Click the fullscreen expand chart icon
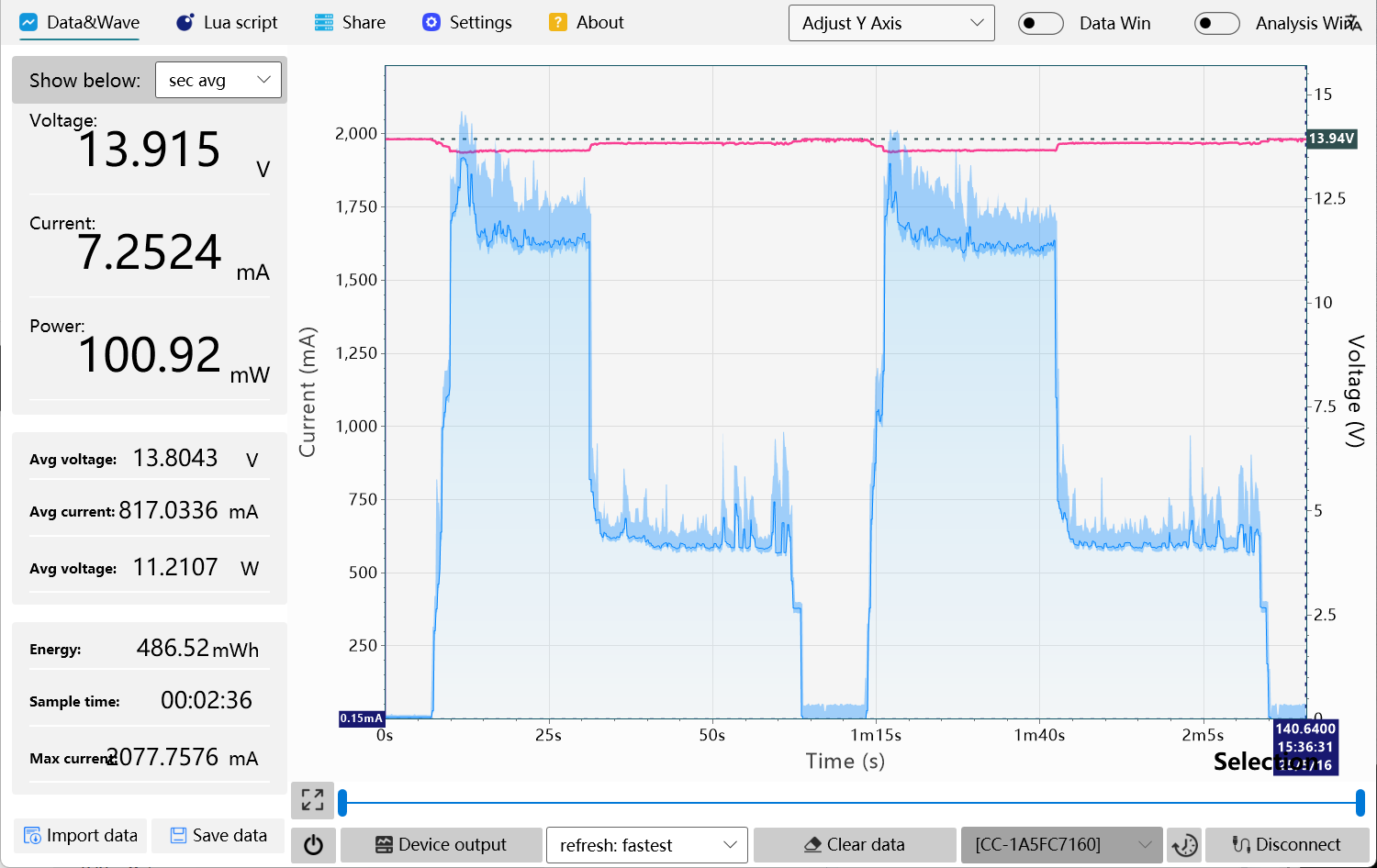Viewport: 1377px width, 868px height. point(312,800)
